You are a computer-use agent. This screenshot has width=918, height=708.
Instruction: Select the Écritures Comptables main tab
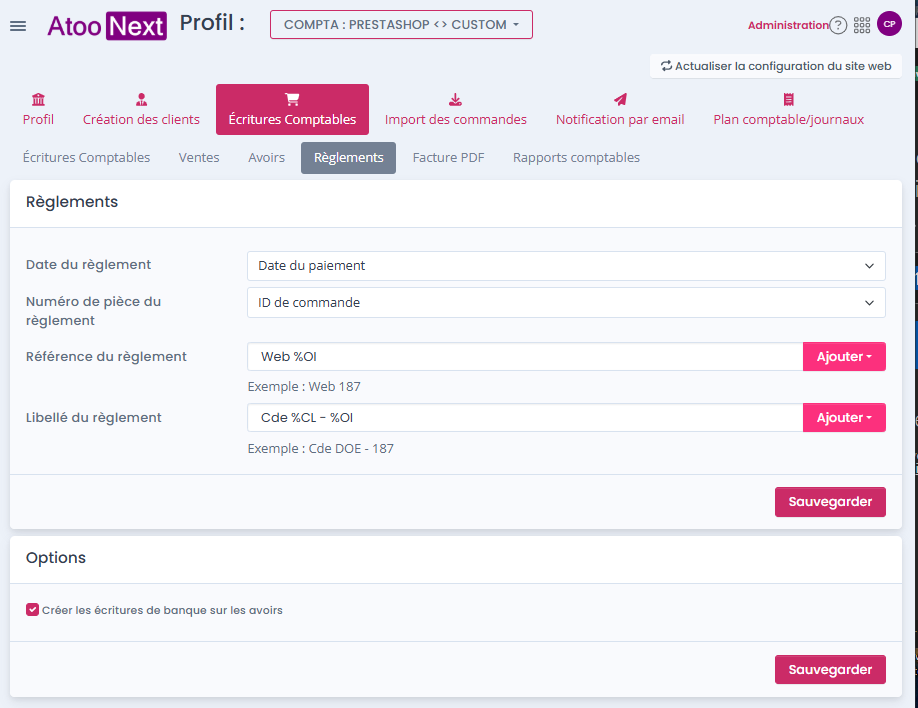point(292,110)
